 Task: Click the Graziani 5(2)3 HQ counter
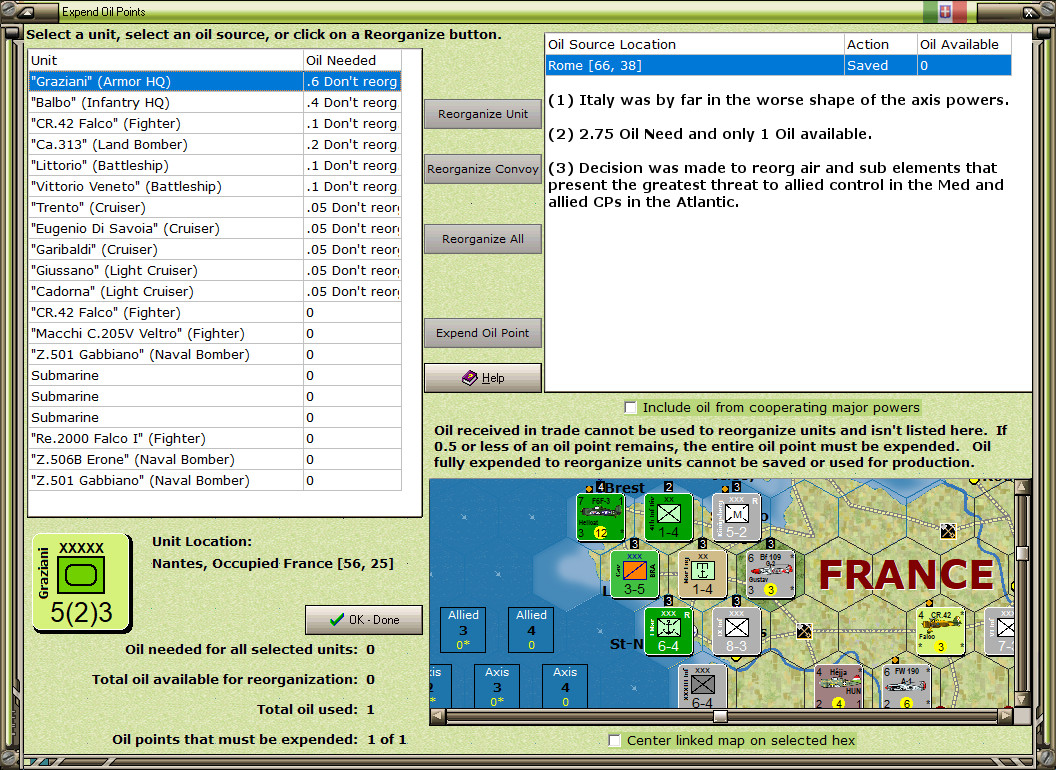(x=82, y=583)
